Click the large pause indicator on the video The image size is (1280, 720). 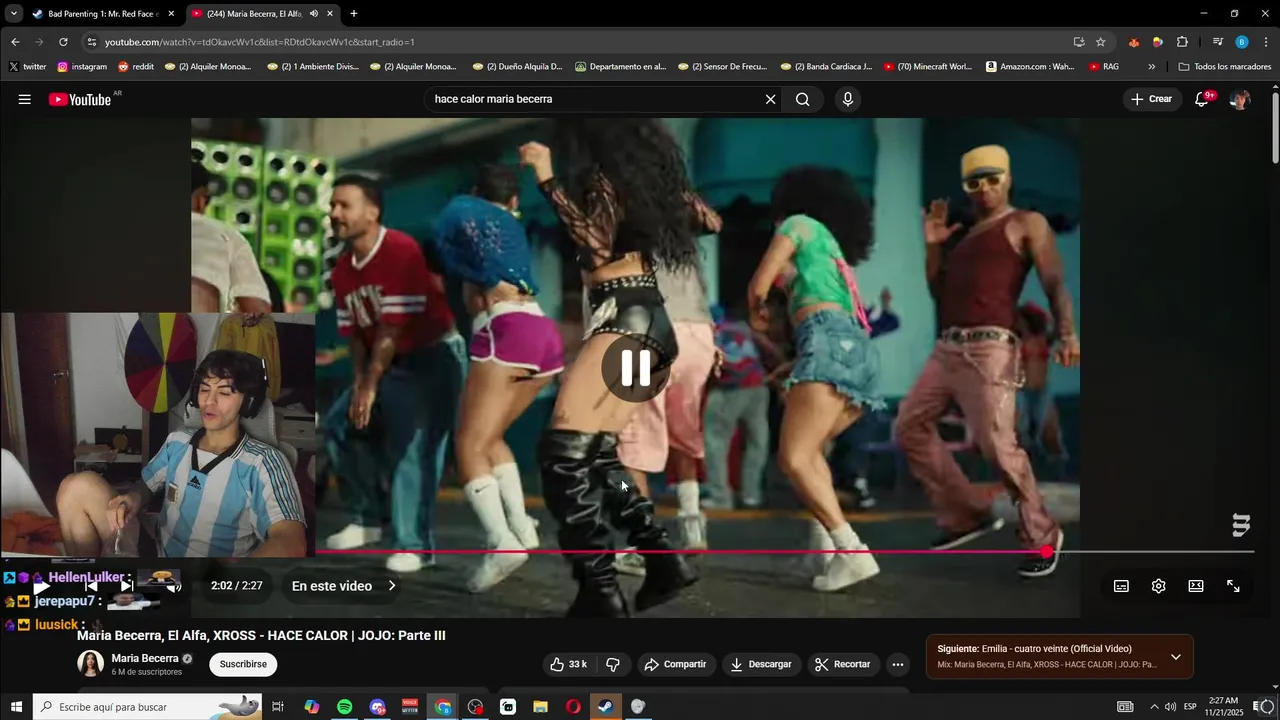click(636, 368)
